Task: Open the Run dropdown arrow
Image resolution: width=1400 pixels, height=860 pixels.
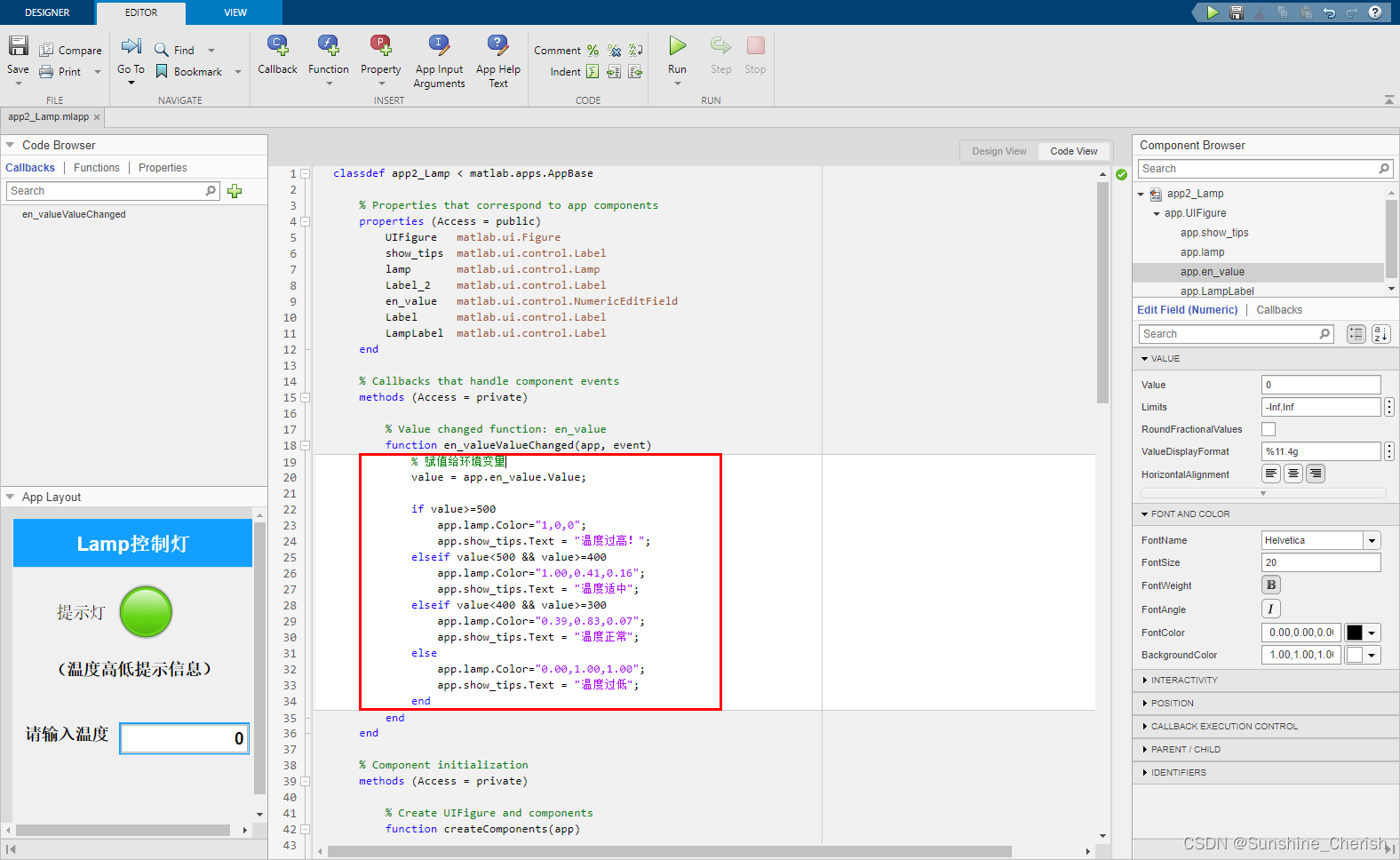Action: (x=678, y=84)
